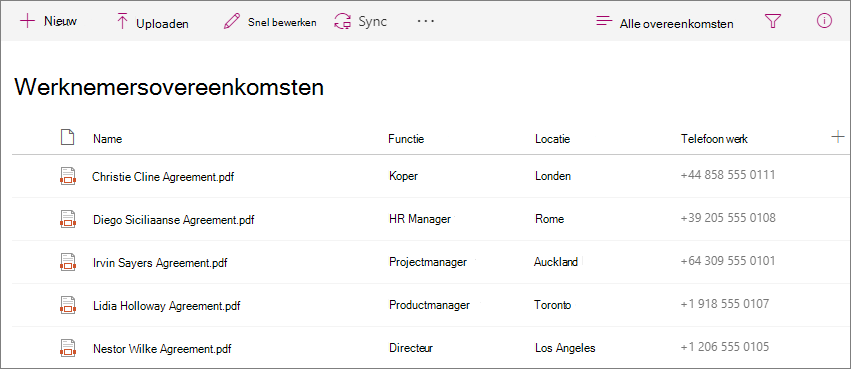The height and width of the screenshot is (369, 851).
Task: Click phone number +44 858 555 0111
Action: 728,175
